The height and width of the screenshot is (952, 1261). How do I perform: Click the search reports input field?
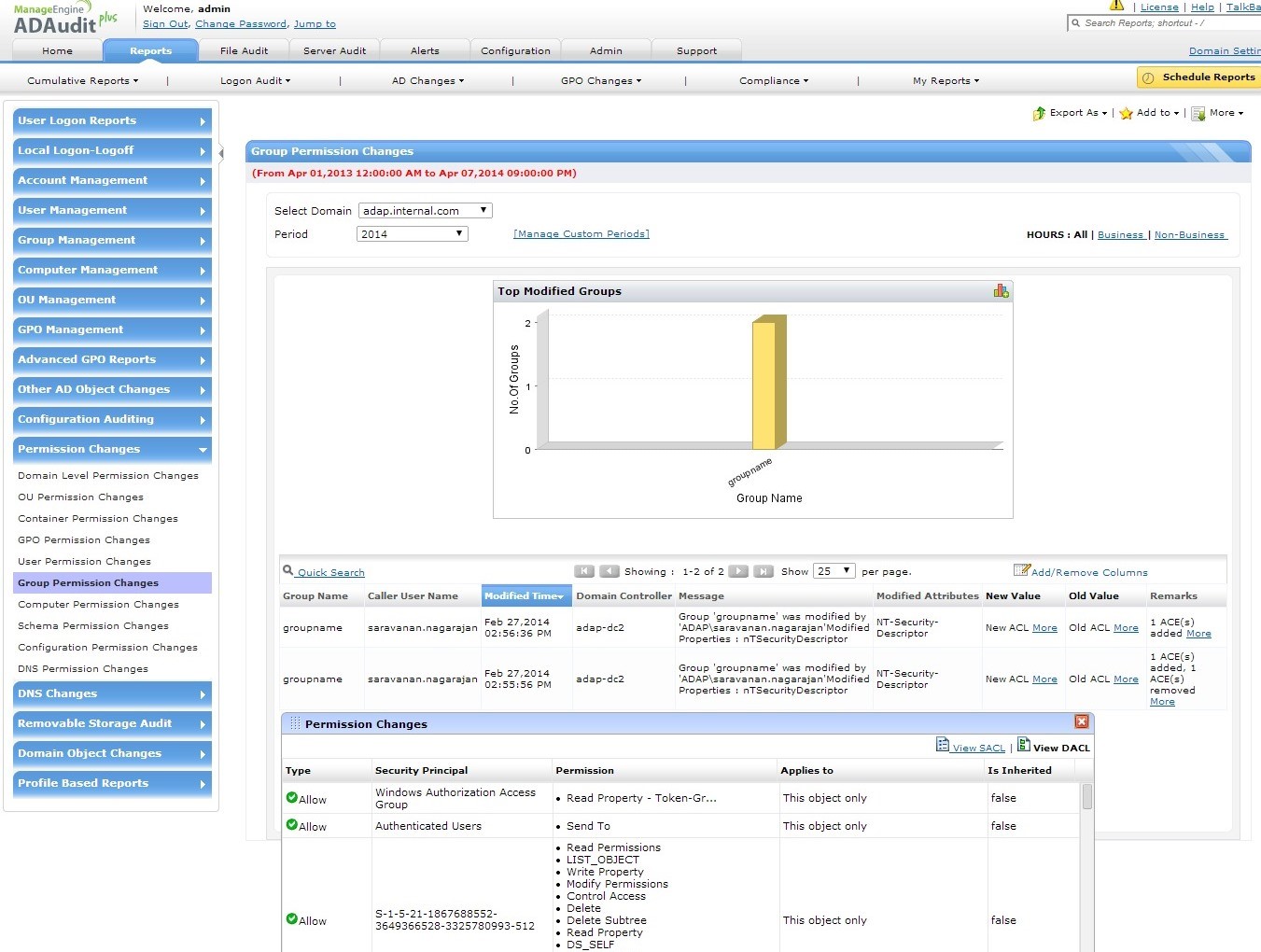1167,23
